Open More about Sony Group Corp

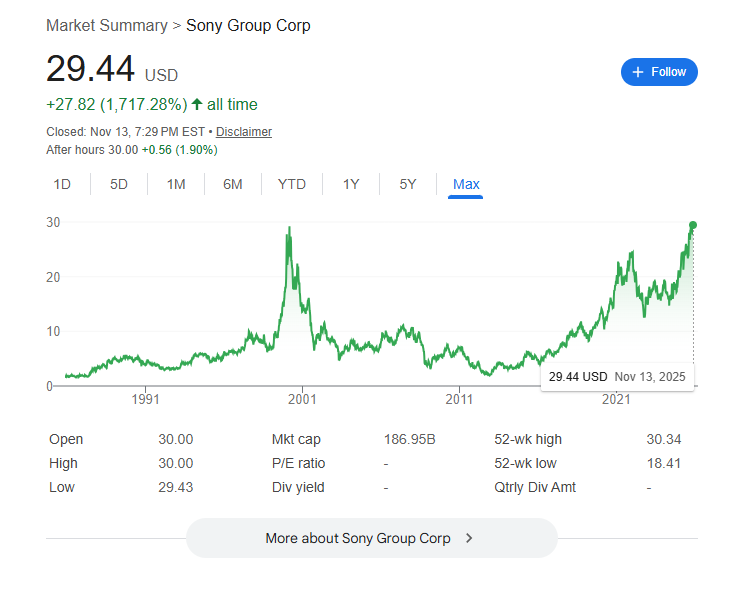tap(358, 538)
